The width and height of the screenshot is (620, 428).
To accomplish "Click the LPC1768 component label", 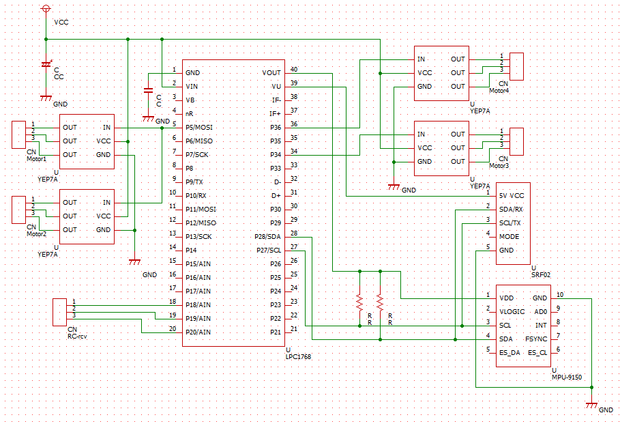I will tap(300, 356).
